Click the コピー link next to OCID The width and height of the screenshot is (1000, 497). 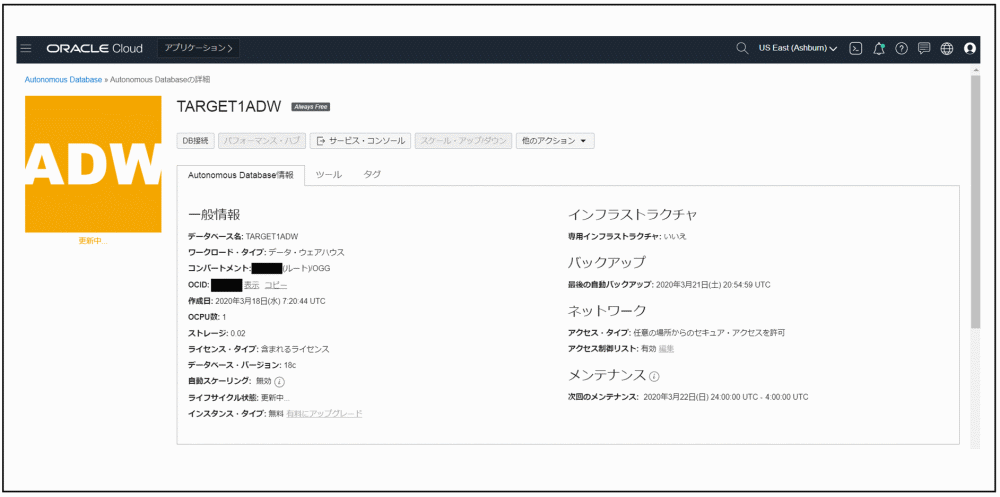tap(276, 285)
